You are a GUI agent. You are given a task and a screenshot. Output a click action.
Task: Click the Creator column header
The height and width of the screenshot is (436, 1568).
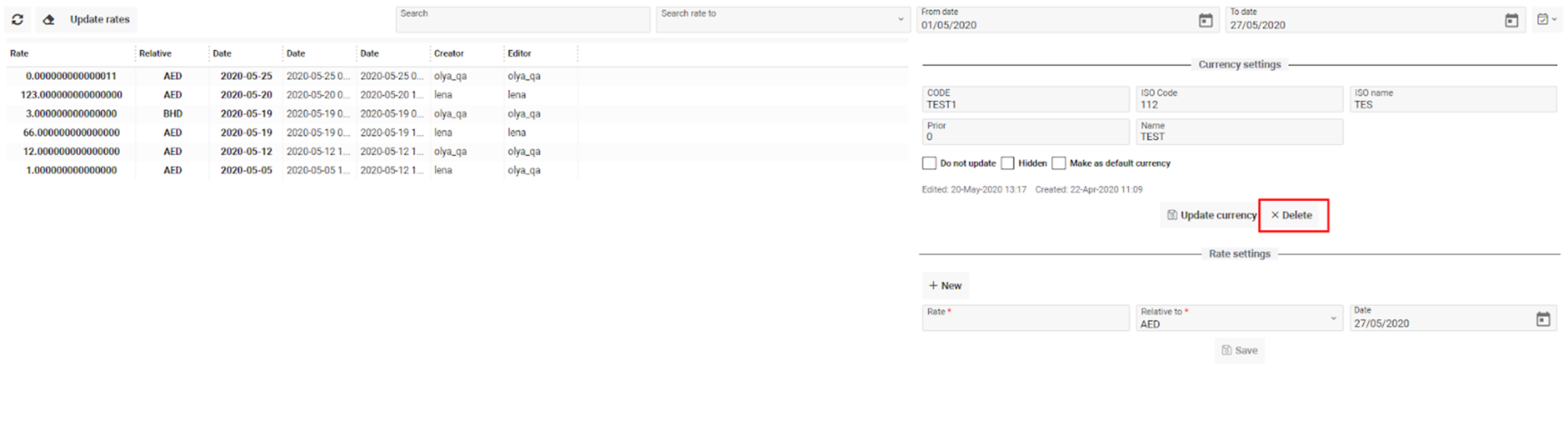point(448,53)
